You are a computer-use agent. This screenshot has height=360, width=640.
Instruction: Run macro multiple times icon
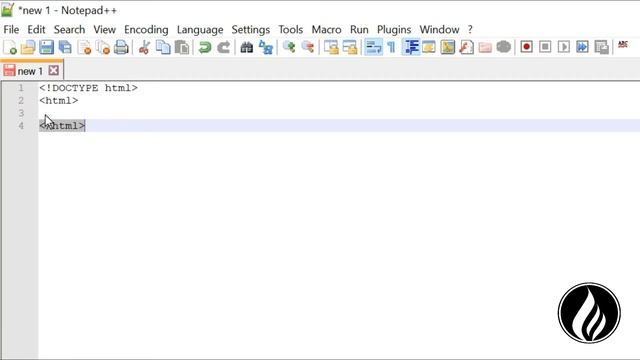tap(582, 47)
